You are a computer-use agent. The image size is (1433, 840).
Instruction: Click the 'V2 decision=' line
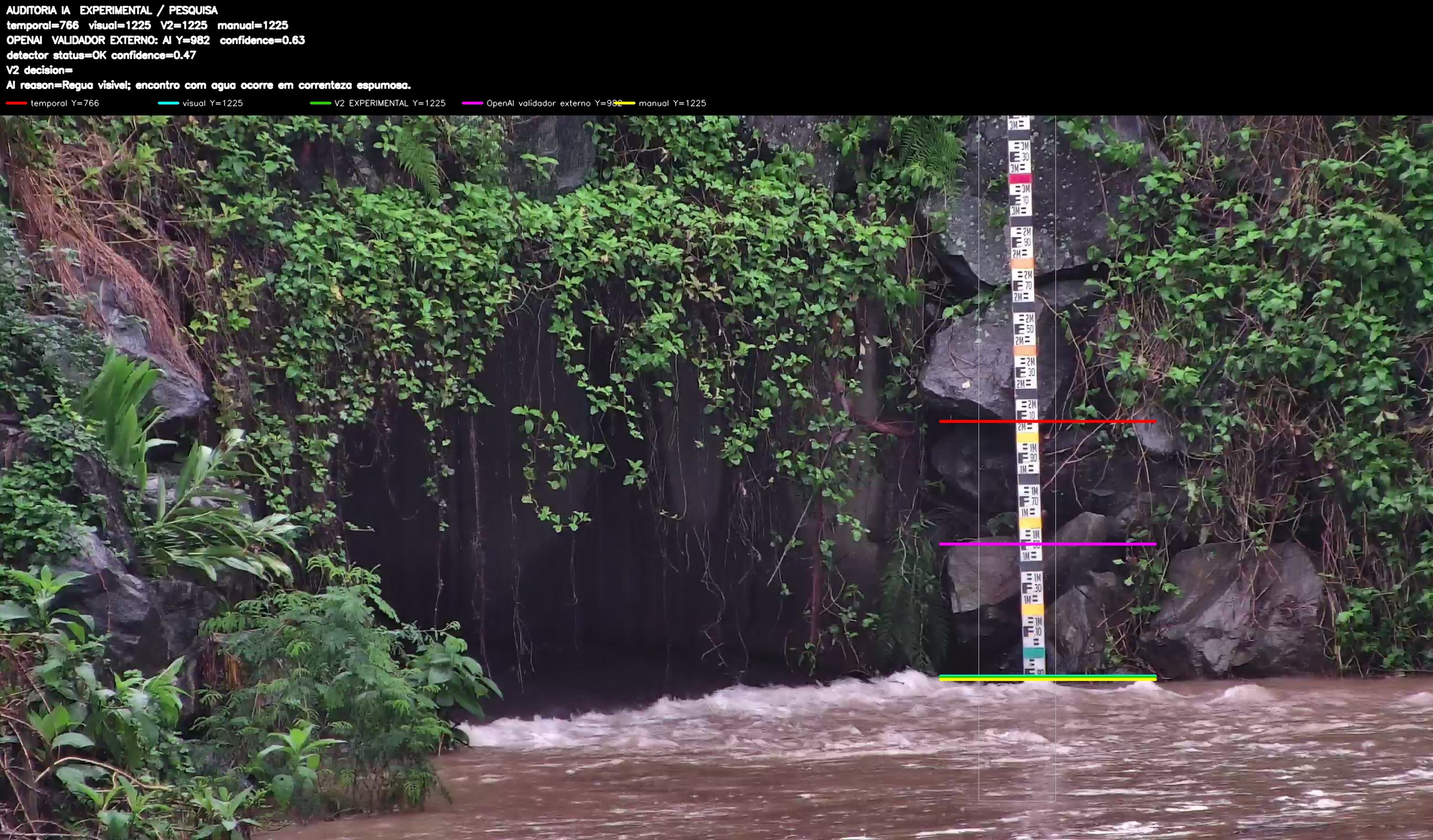click(40, 70)
